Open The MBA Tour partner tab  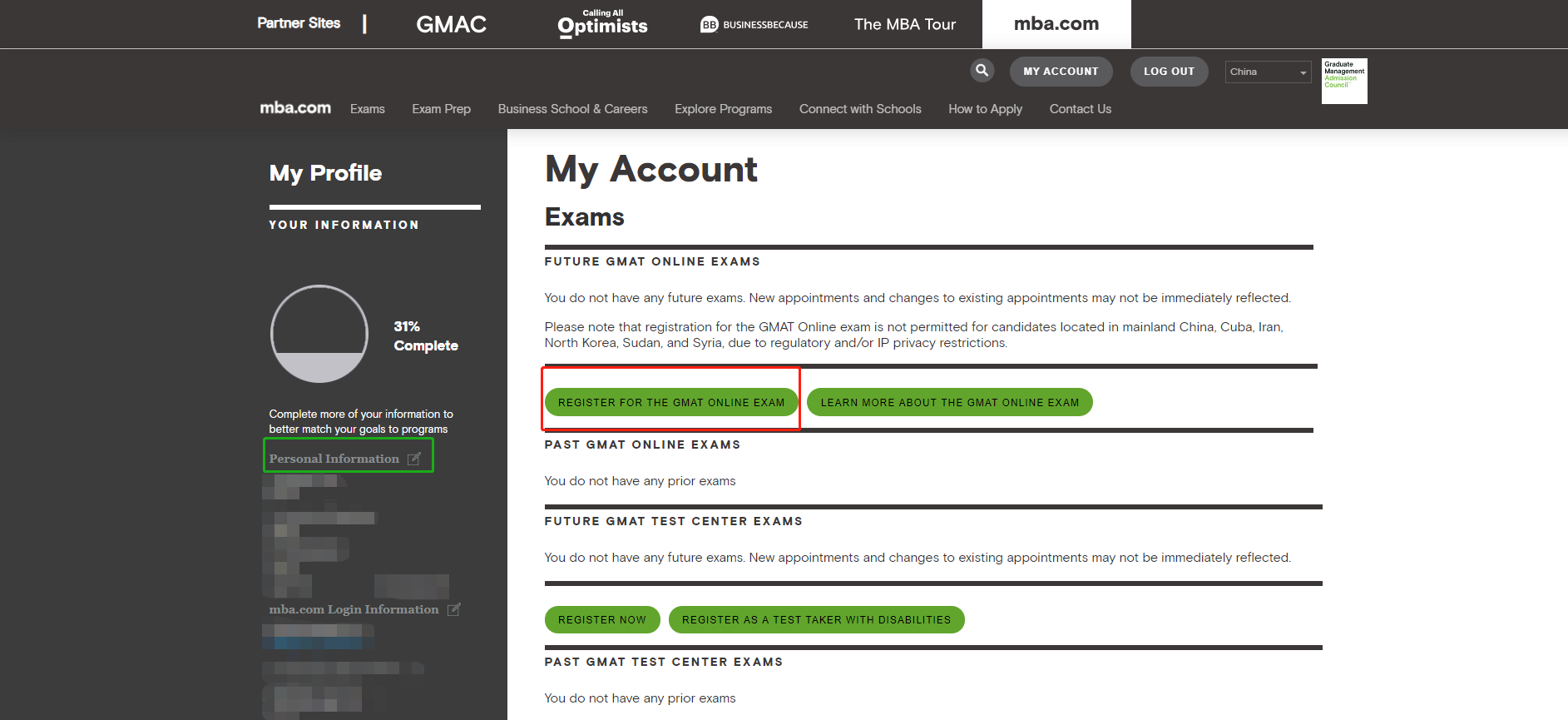point(905,24)
